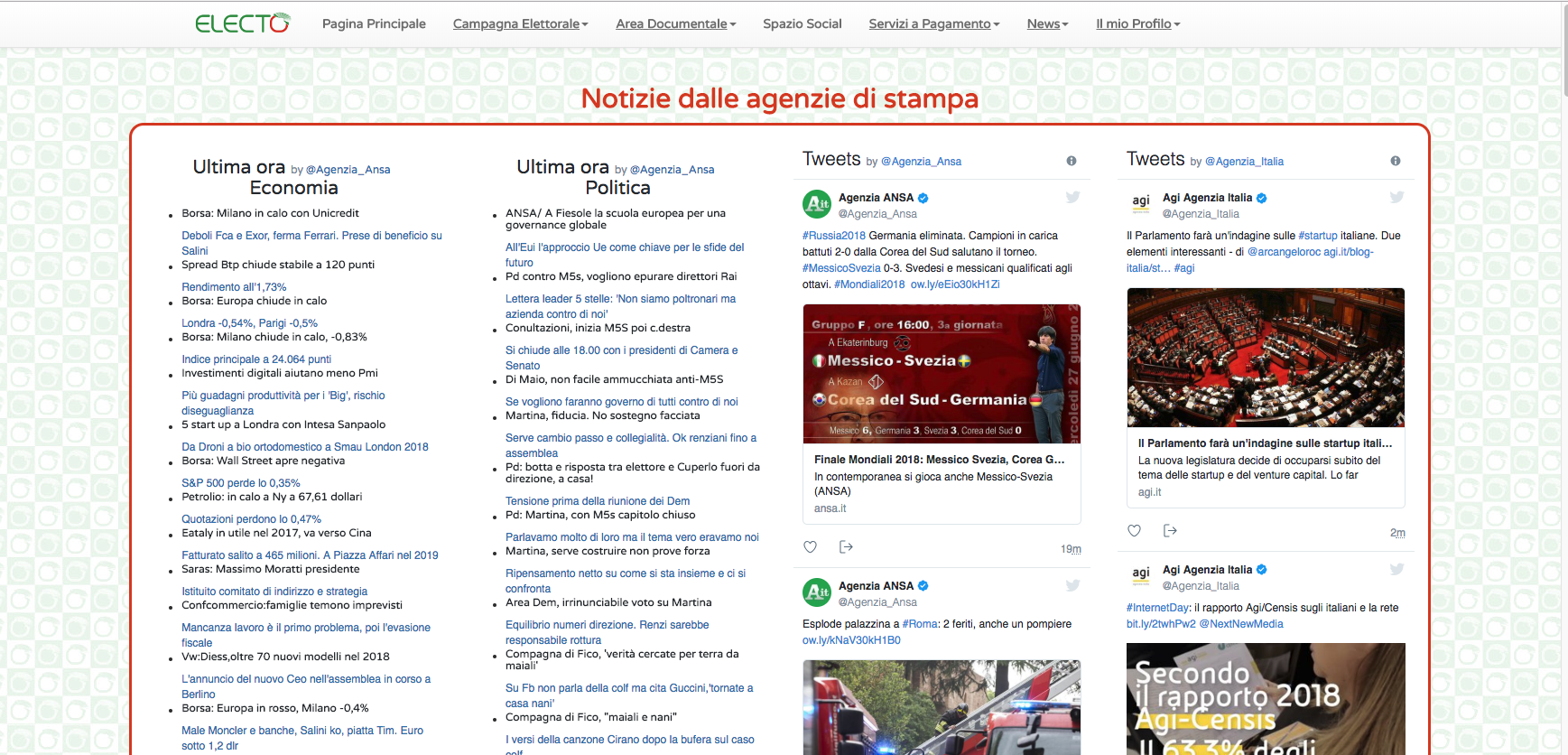Open 'Da Droni a bio ortodomestico a Smau London' link
Screen dimensions: 1568x755
click(305, 447)
